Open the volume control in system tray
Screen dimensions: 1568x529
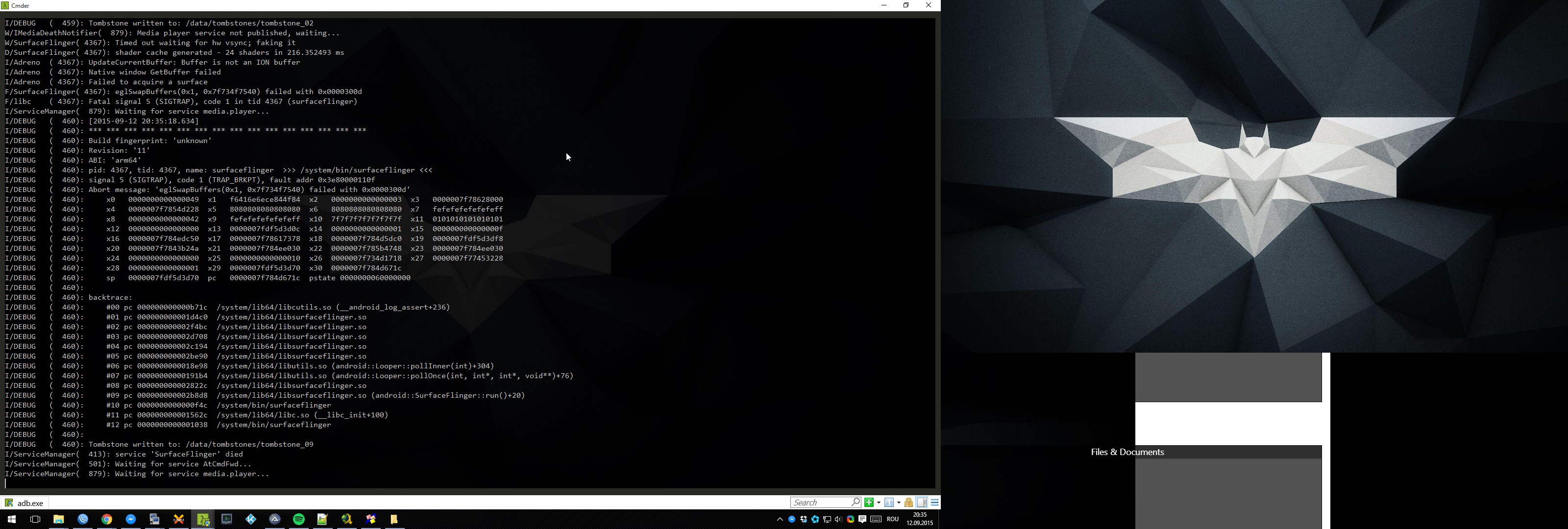pos(839,519)
